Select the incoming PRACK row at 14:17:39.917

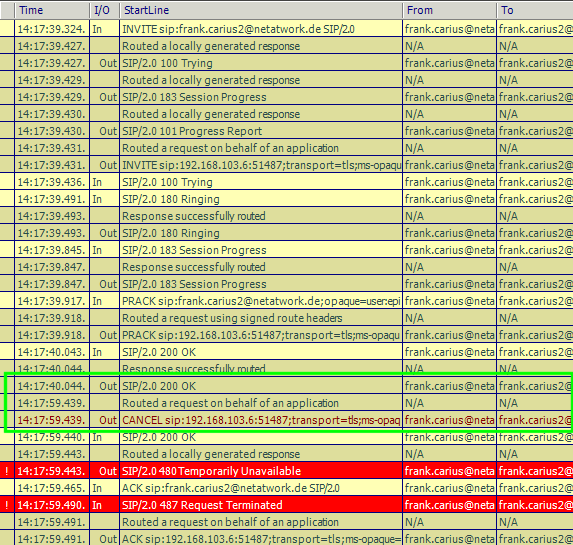(286, 301)
